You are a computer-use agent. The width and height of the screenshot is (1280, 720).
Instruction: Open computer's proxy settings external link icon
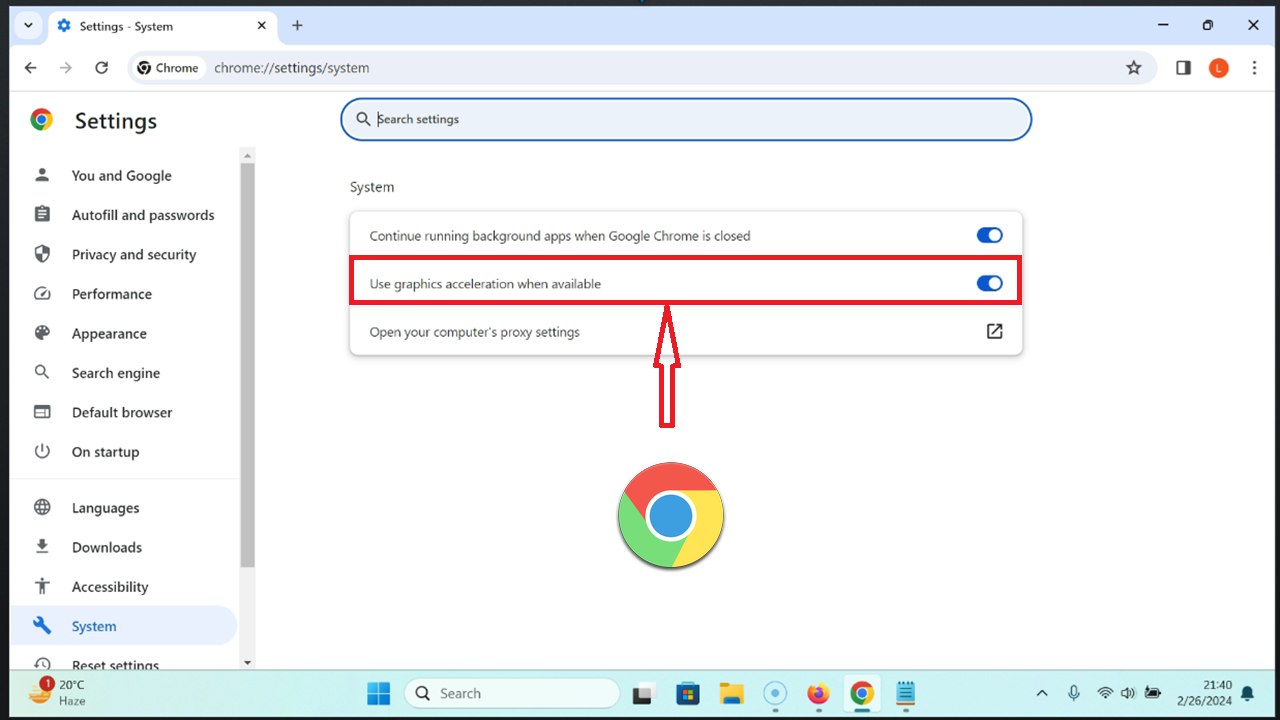click(994, 331)
